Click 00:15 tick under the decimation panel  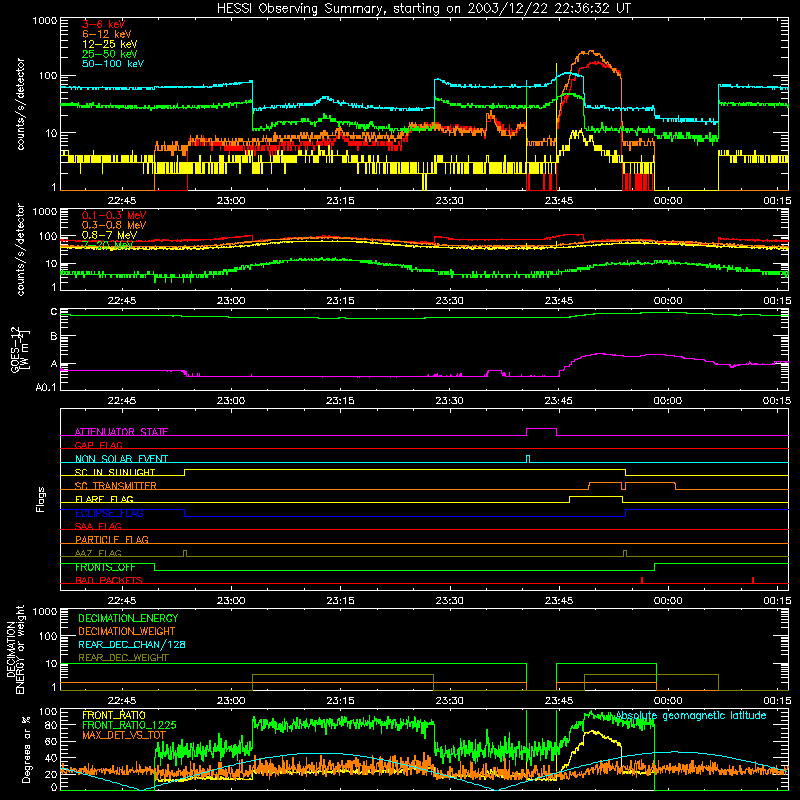[777, 701]
